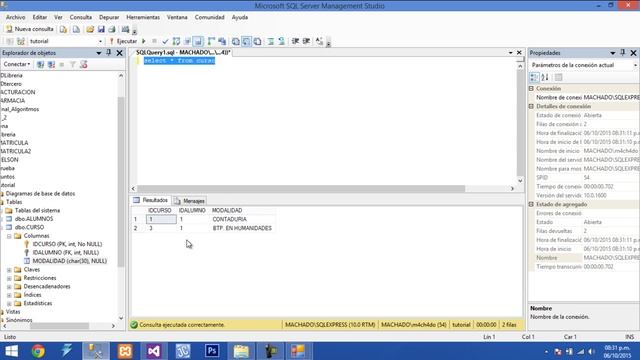
Task: Click the Windows Start button
Action: click(11, 351)
